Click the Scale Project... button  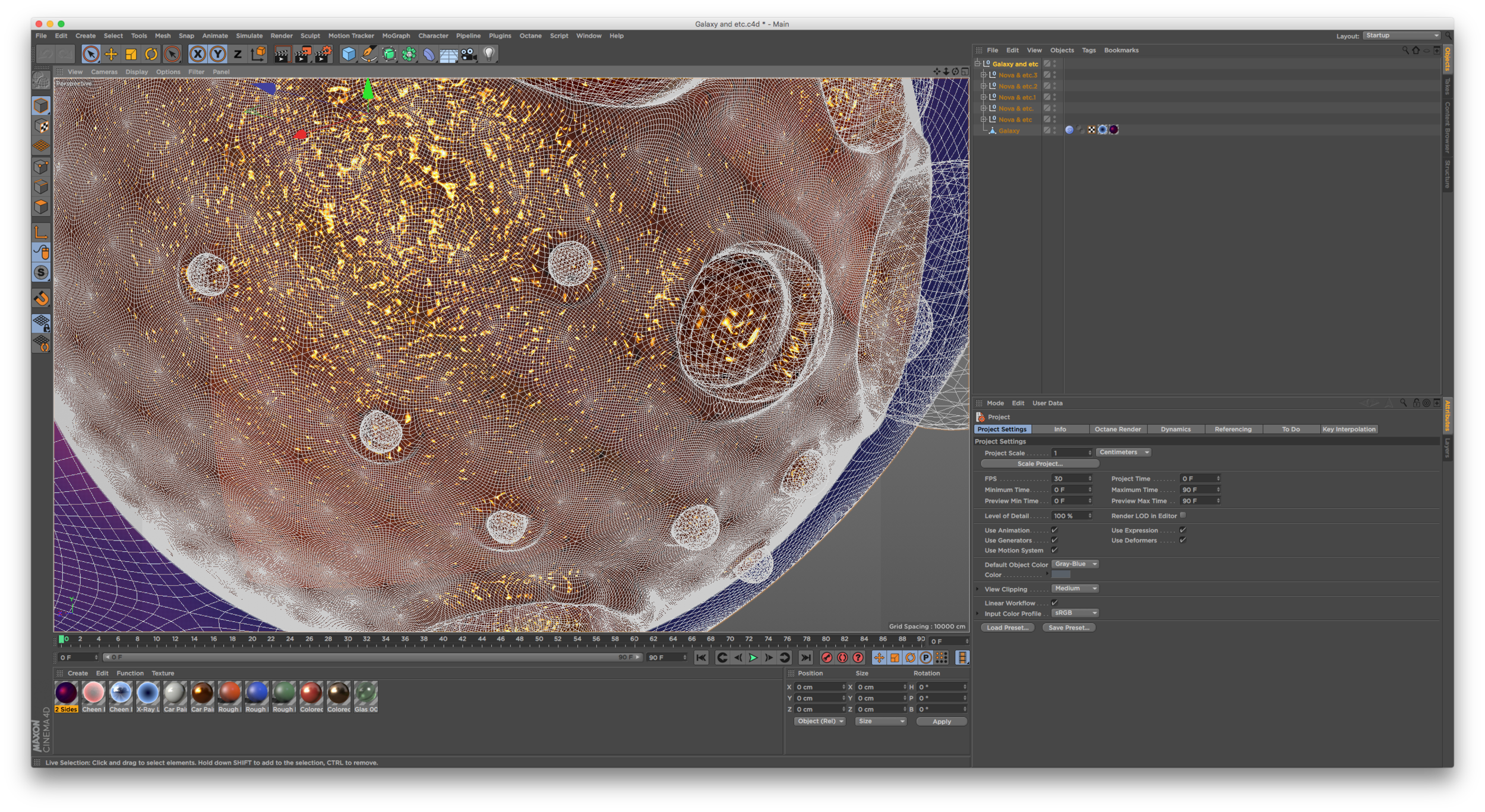[x=1039, y=463]
